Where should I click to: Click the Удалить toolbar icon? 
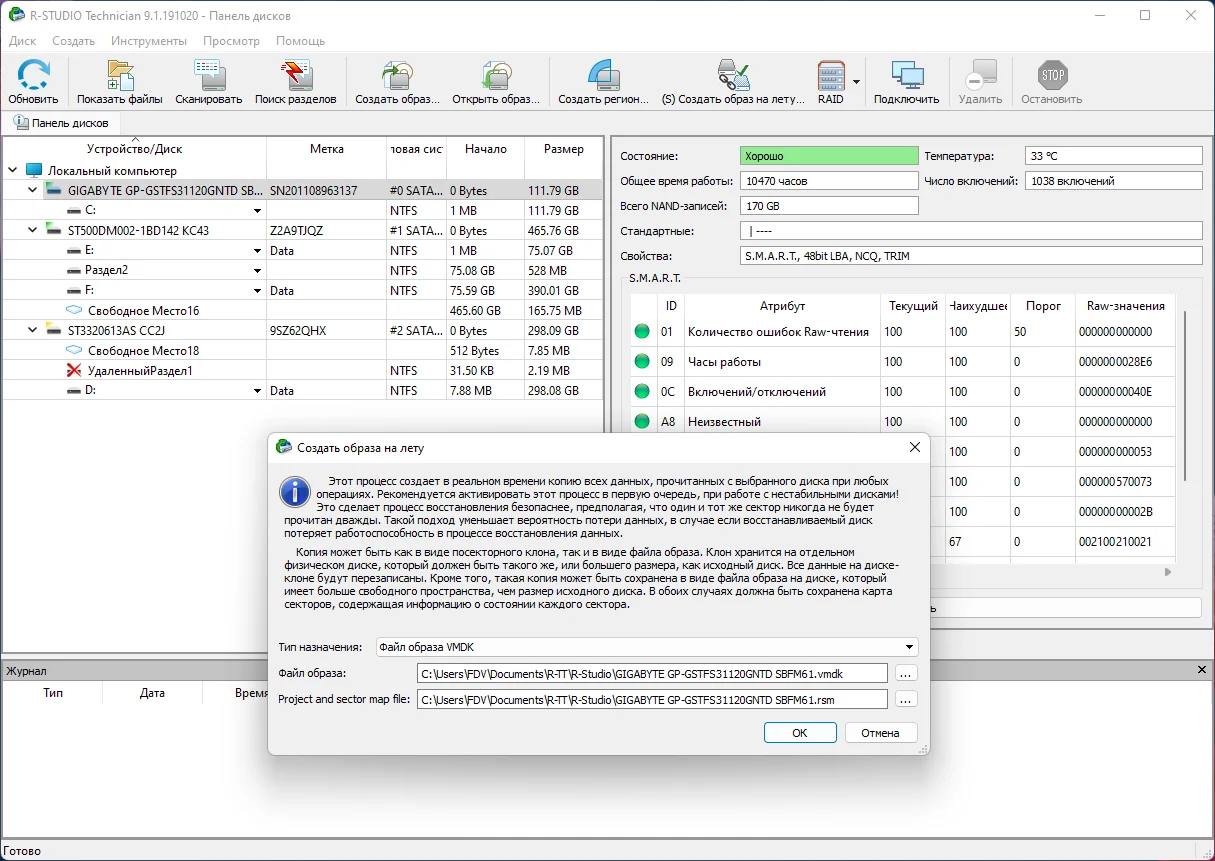point(981,82)
